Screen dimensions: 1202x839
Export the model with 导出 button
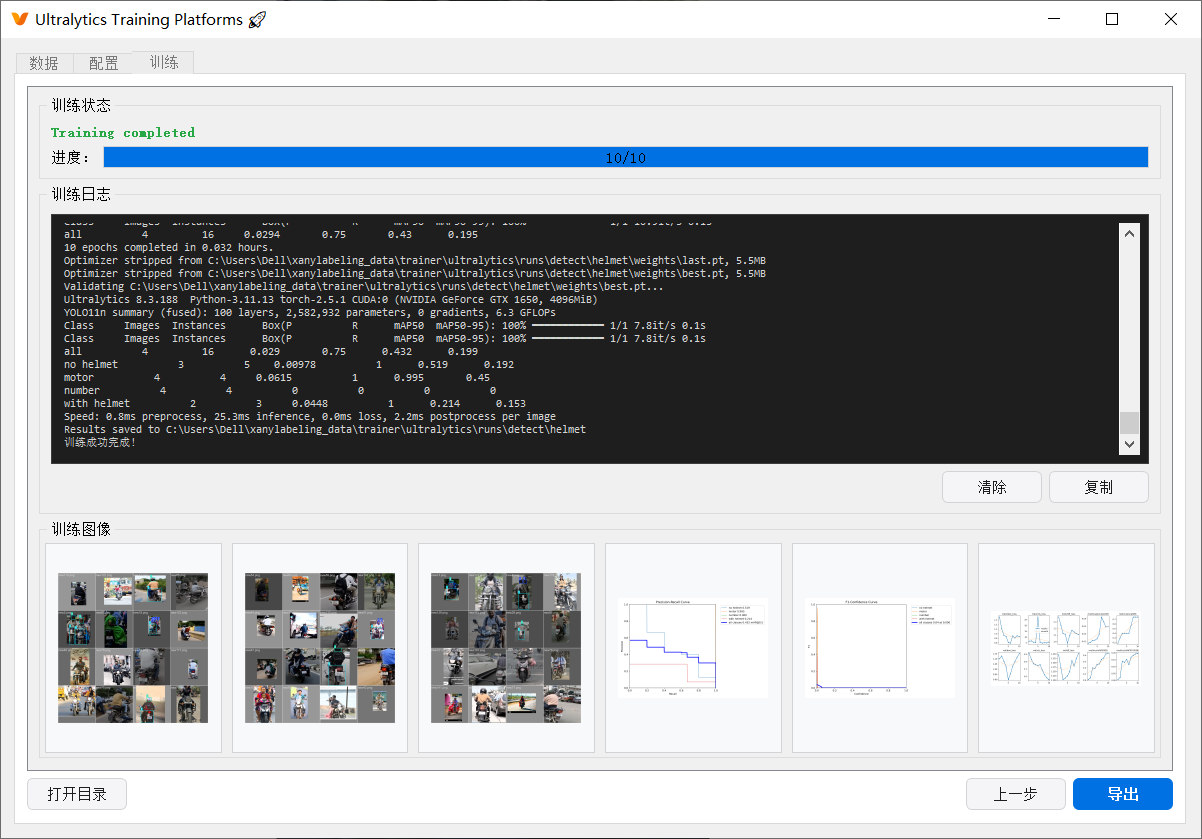click(1123, 794)
